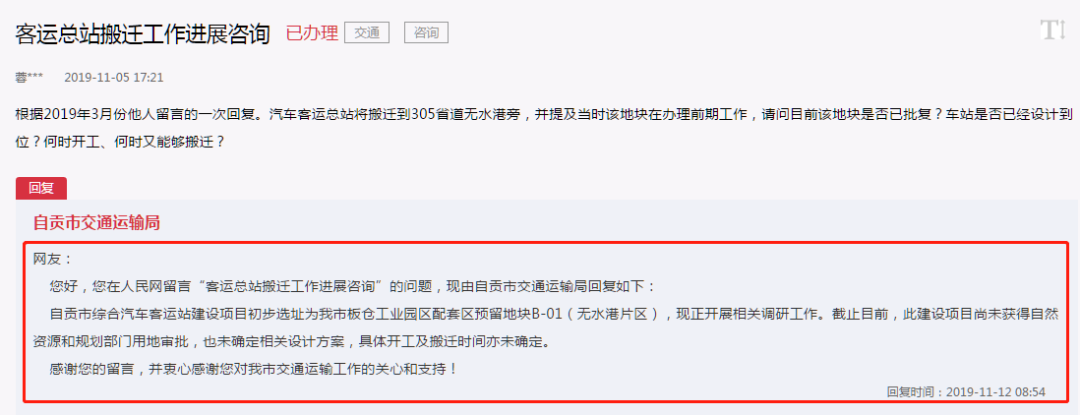The height and width of the screenshot is (415, 1080).
Task: Click the 已办理 status label
Action: pos(312,33)
